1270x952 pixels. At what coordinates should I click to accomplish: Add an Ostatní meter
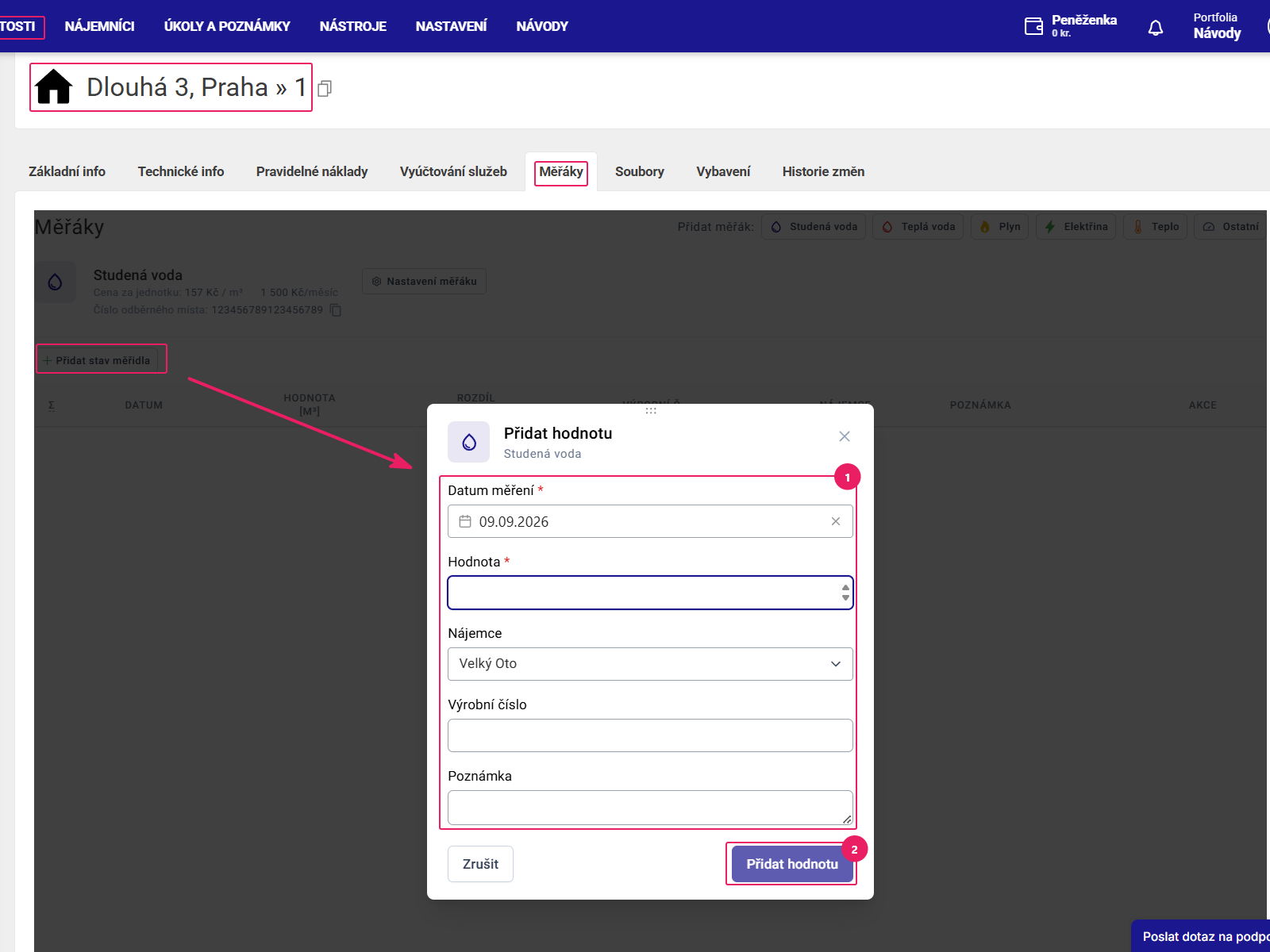coord(1230,227)
